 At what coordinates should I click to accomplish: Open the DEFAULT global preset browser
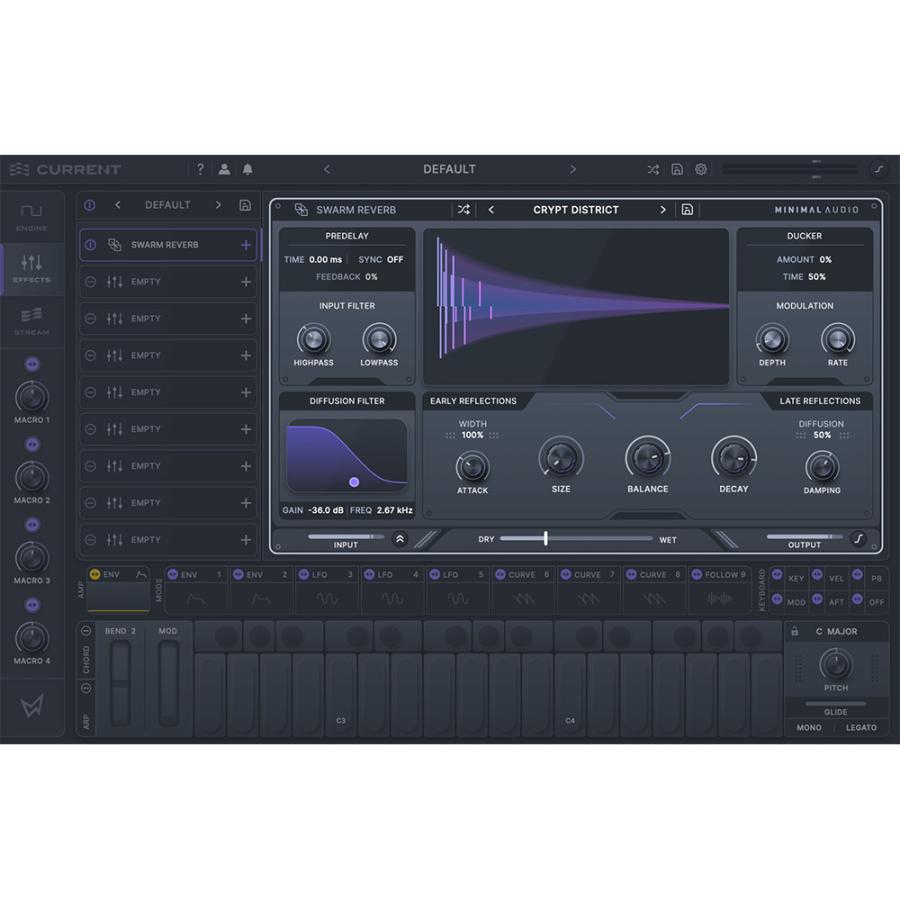click(449, 169)
